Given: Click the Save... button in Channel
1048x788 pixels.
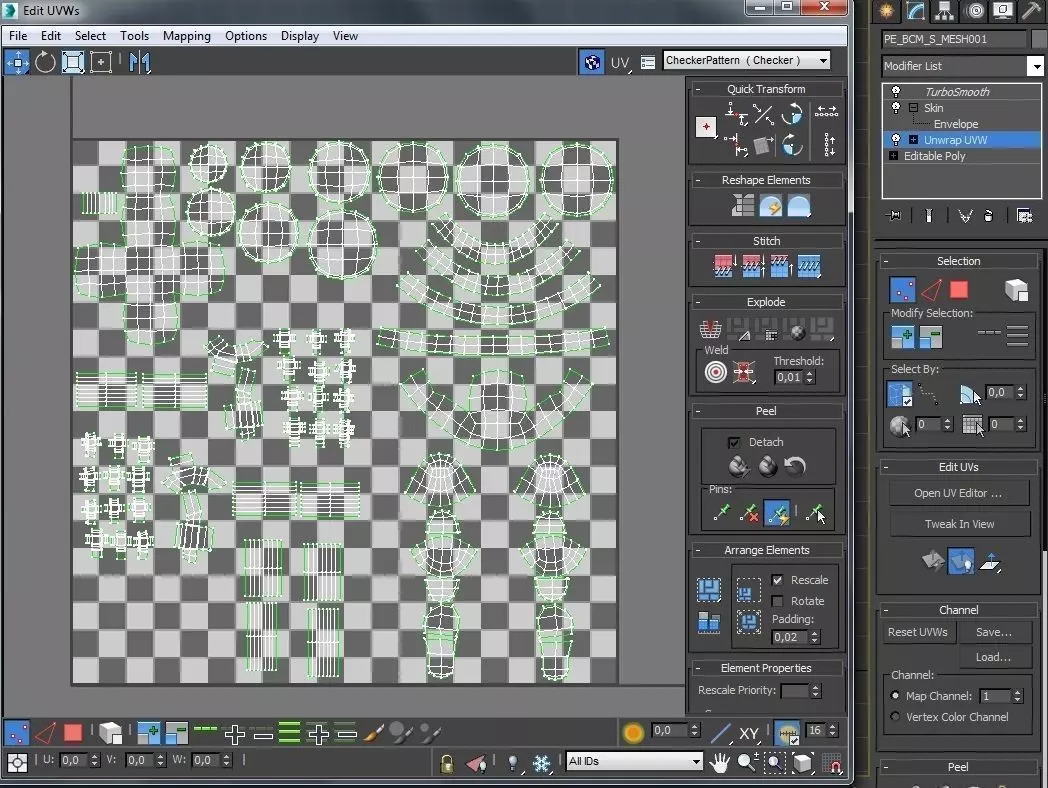Looking at the screenshot, I should coord(994,632).
